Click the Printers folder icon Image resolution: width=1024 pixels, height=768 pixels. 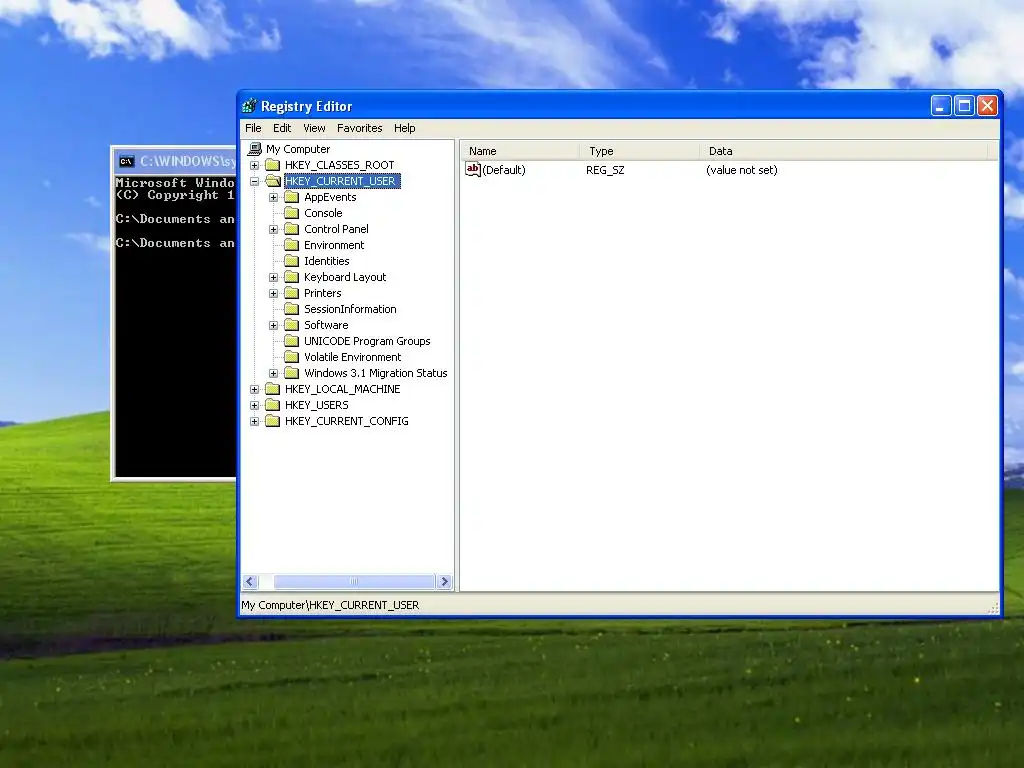click(292, 293)
